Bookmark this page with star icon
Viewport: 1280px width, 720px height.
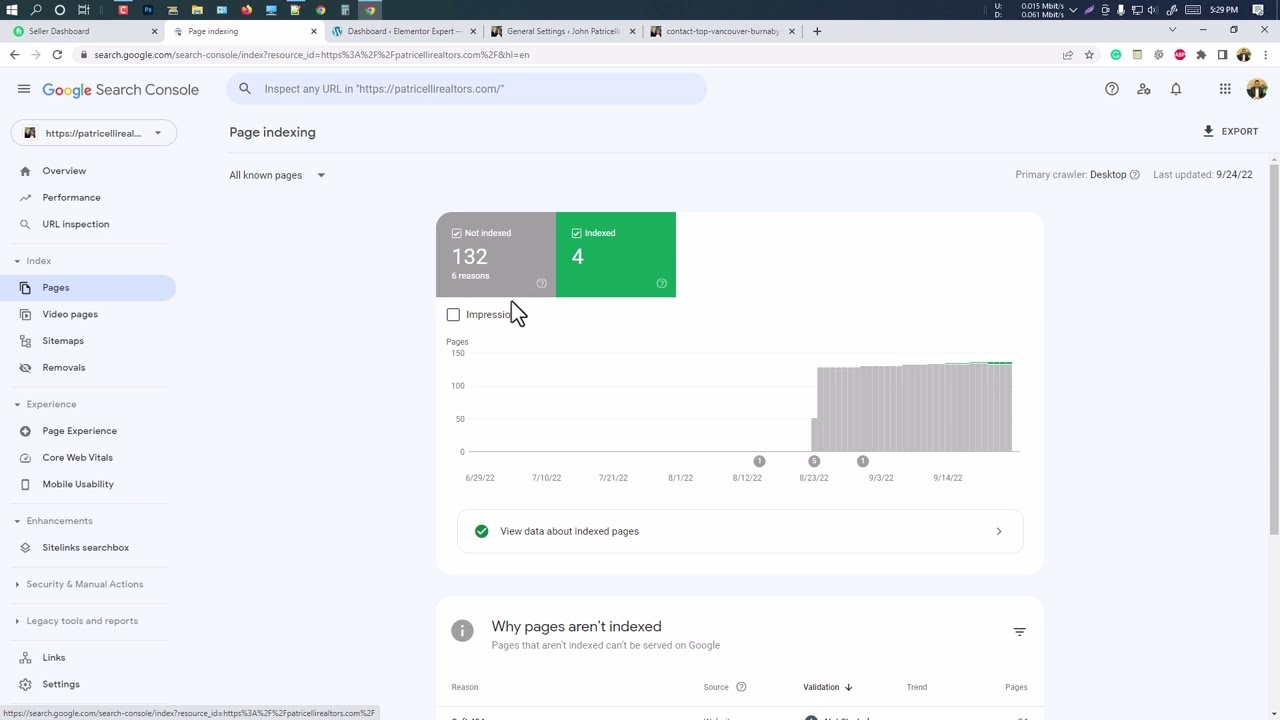pos(1089,55)
